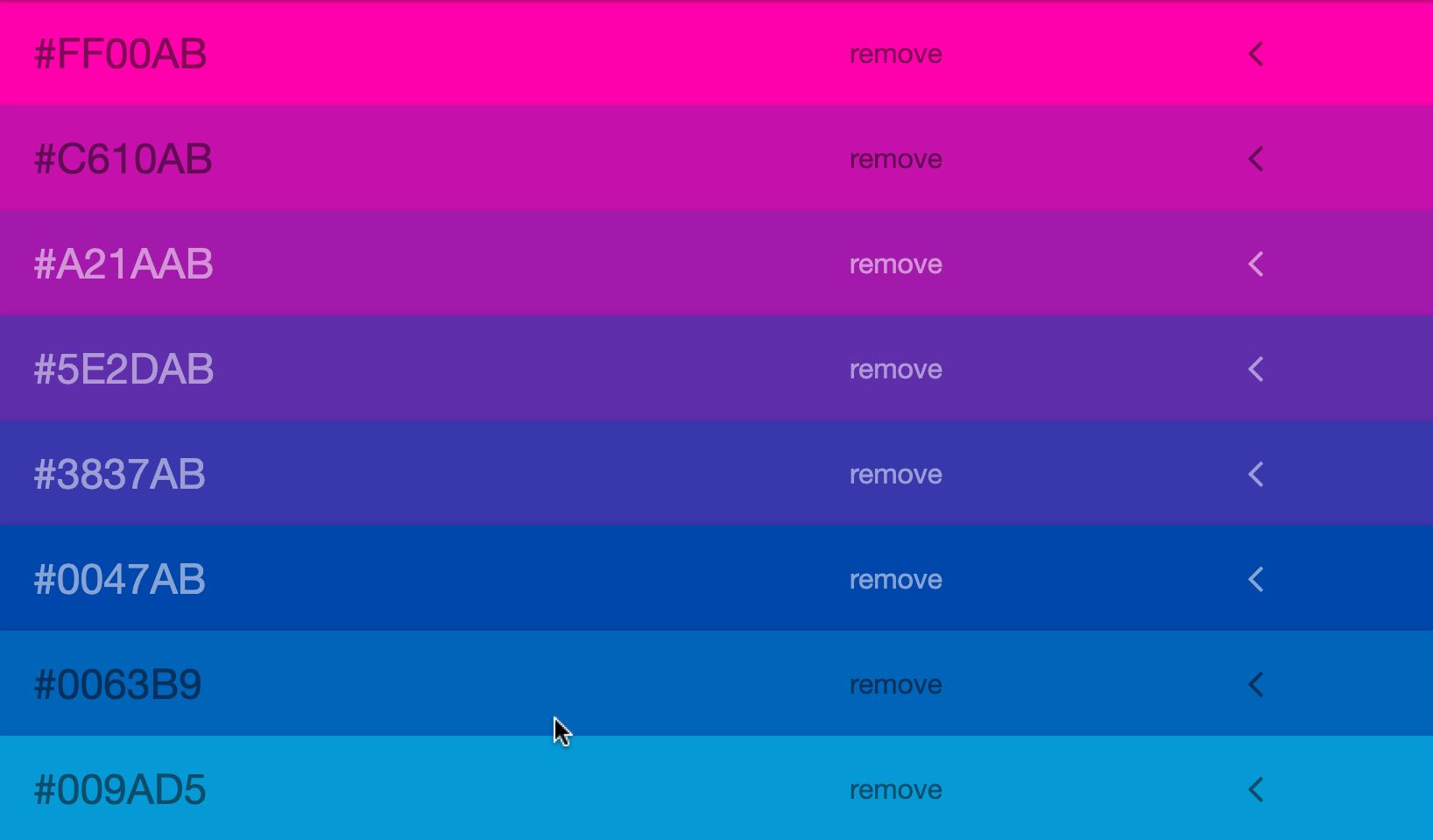Select the chevron on the #009AD5 row
Screen dimensions: 1433x840
[x=1255, y=790]
